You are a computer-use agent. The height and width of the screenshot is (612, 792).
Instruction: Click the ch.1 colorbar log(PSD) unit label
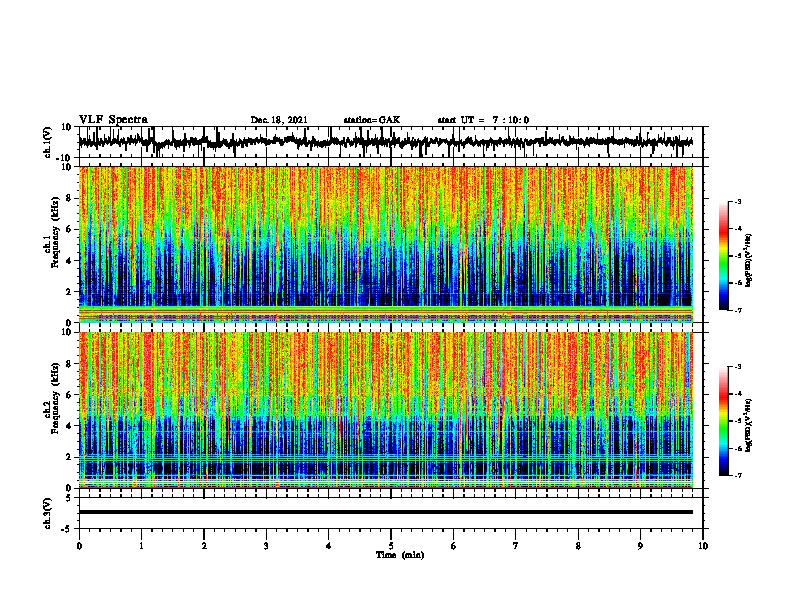(749, 260)
